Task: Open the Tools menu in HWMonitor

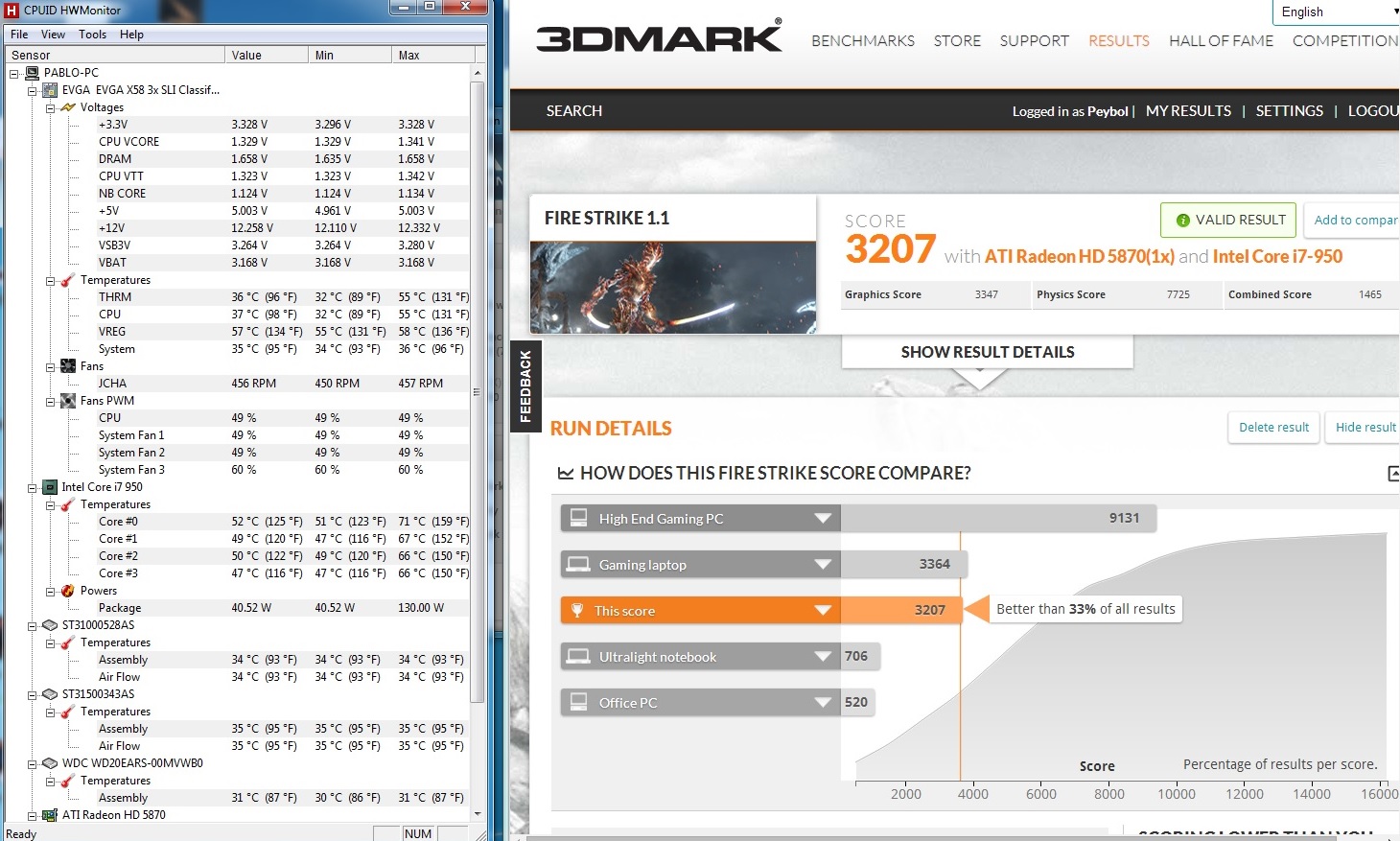Action: pos(93,35)
